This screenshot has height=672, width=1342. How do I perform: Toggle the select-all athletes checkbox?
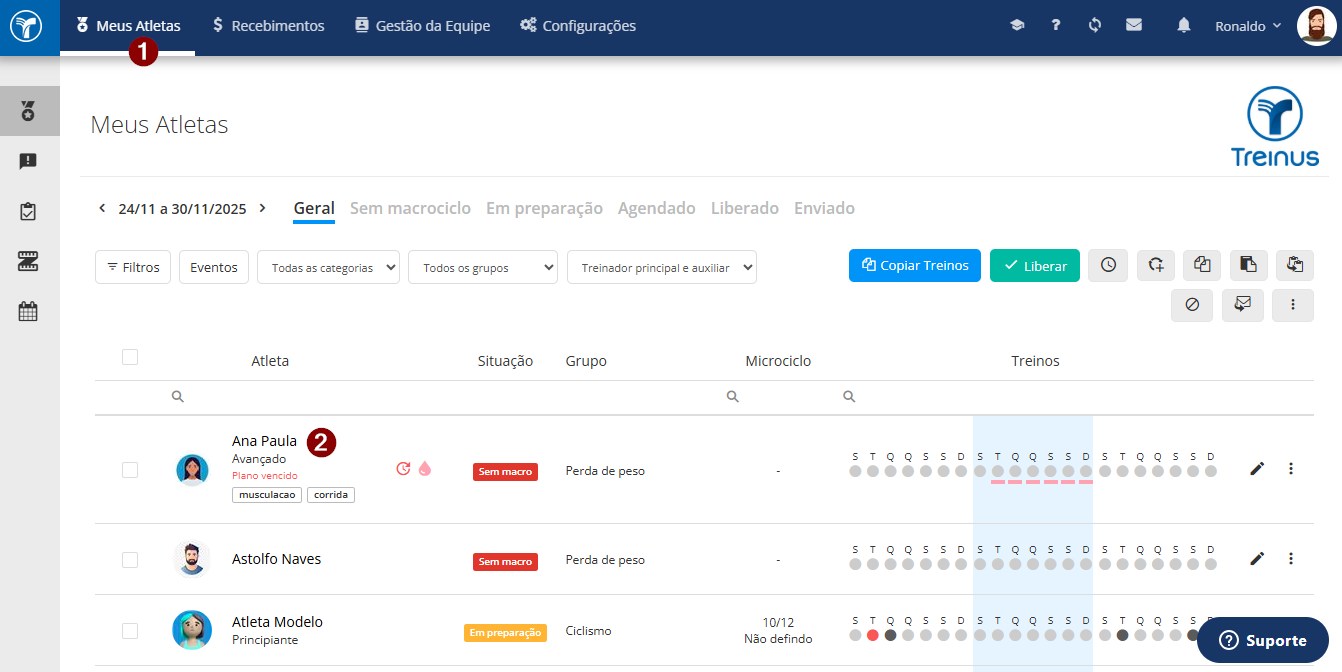point(130,357)
